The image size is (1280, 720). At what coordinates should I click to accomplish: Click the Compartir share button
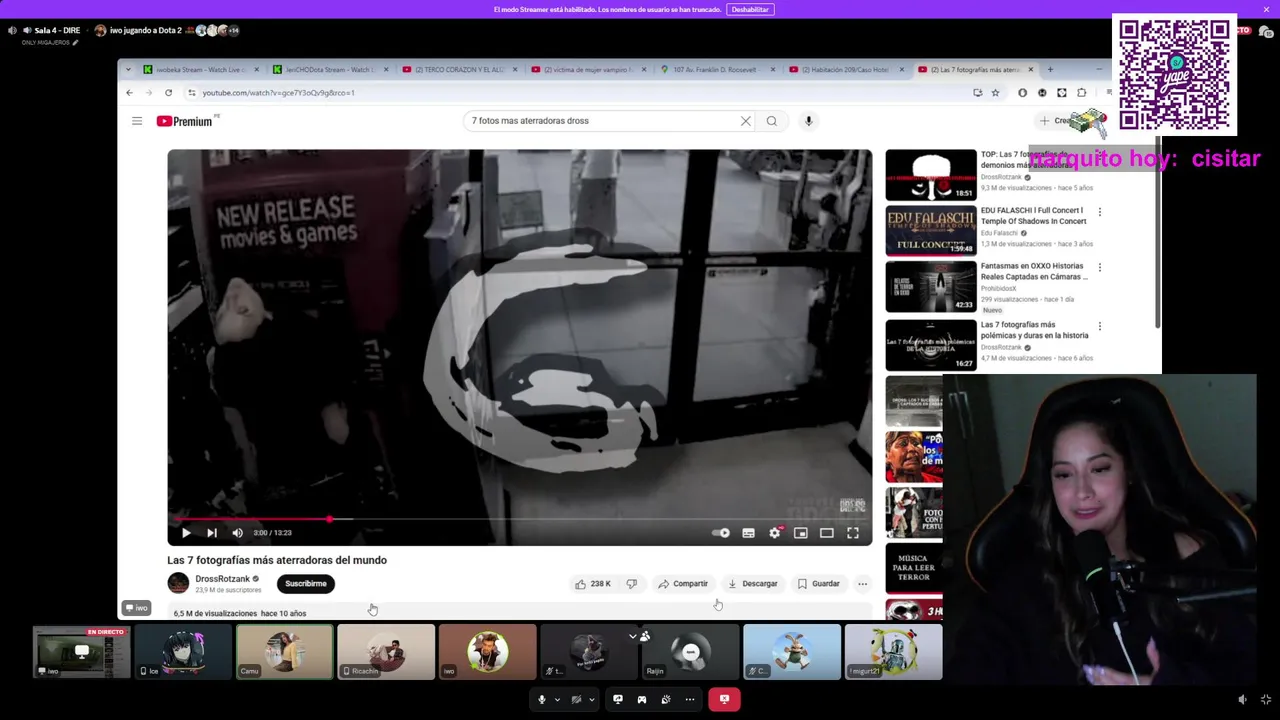pyautogui.click(x=683, y=584)
